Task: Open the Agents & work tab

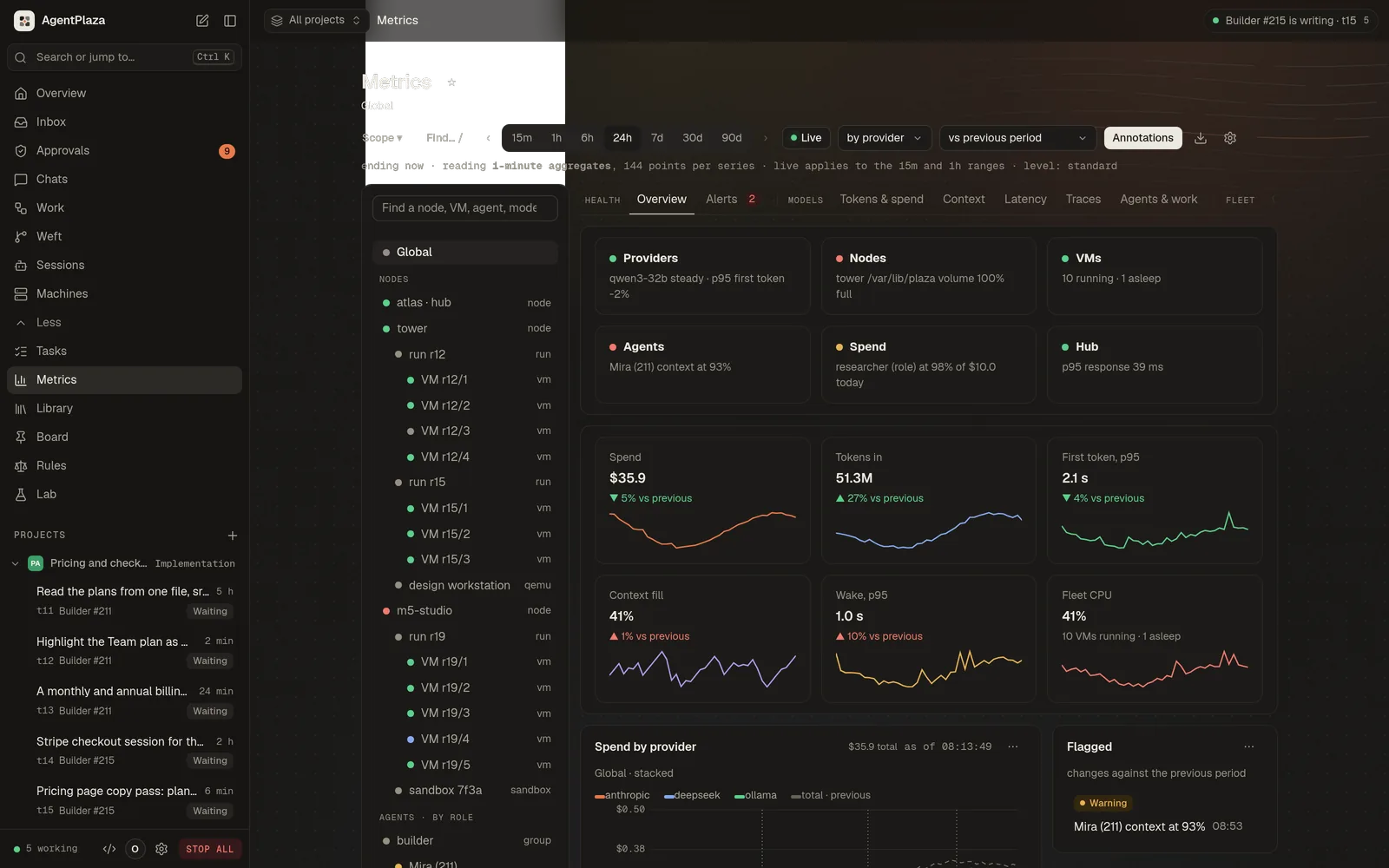Action: [1158, 199]
